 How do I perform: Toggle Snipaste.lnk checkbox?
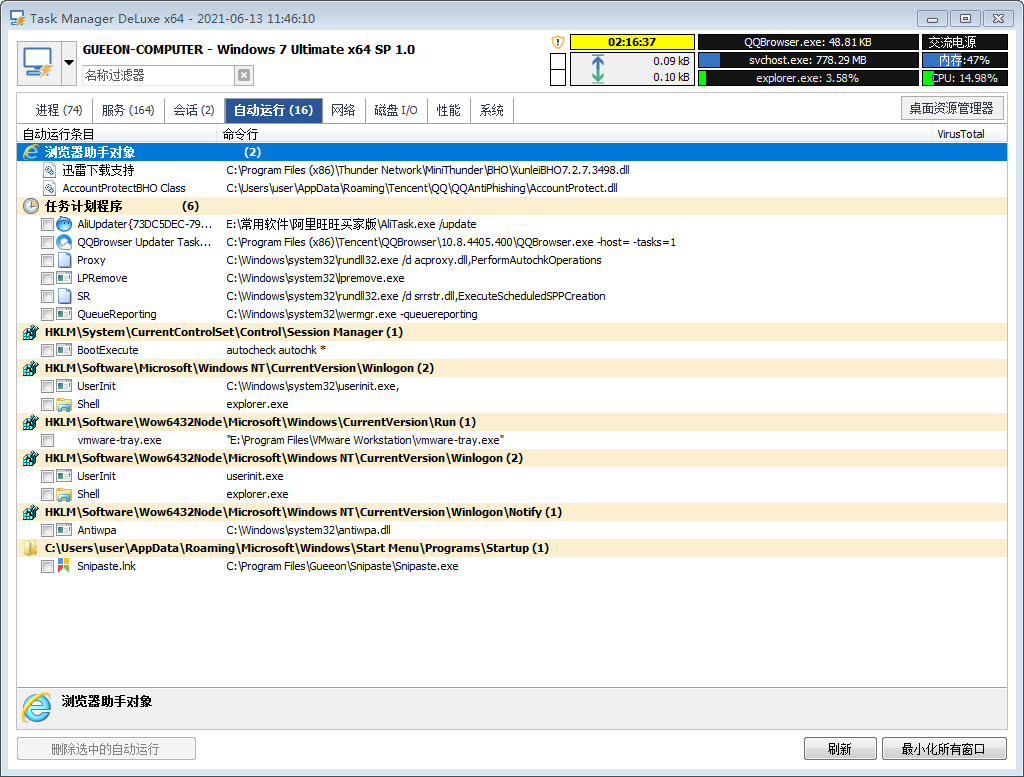point(47,567)
